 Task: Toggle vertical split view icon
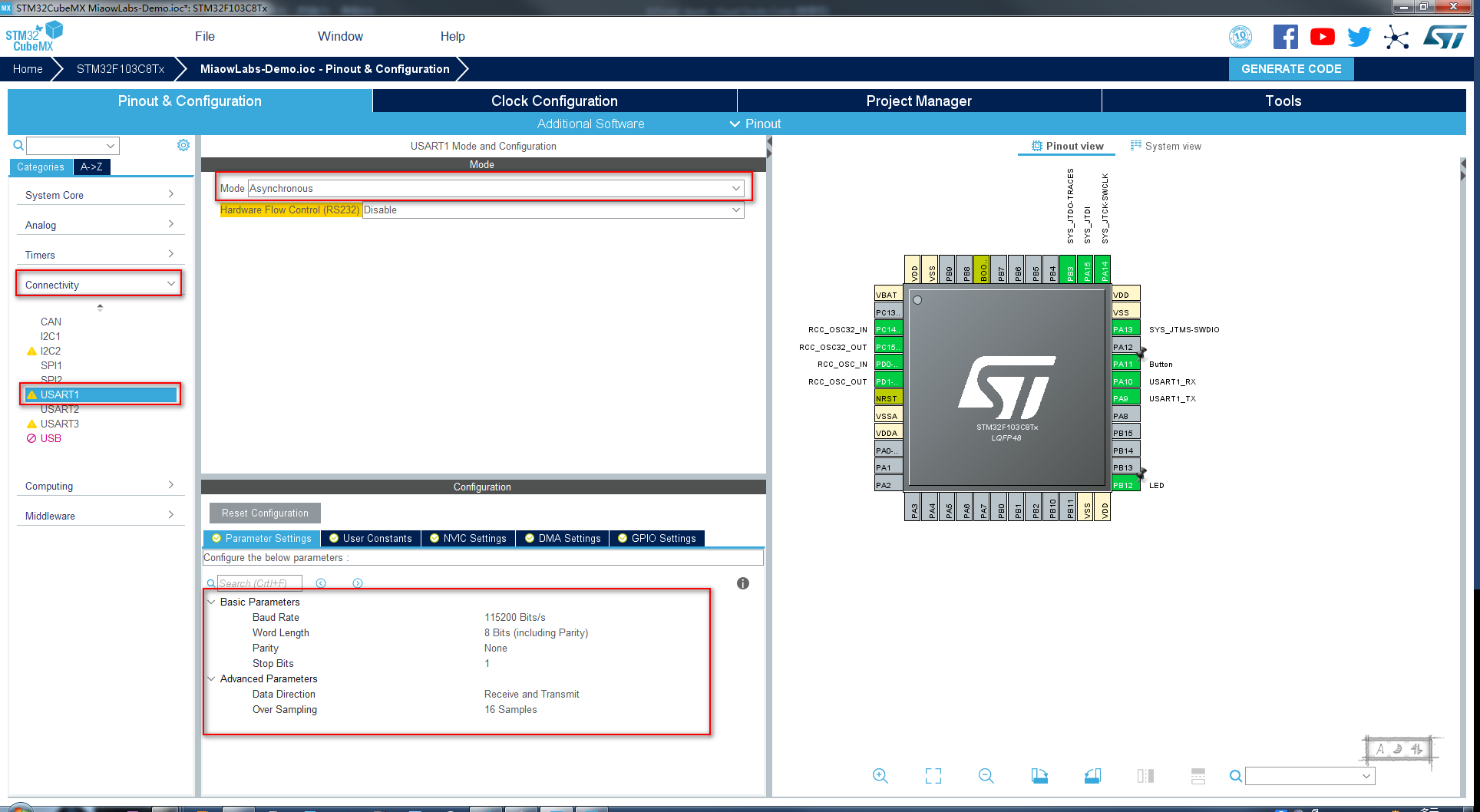click(x=1145, y=776)
